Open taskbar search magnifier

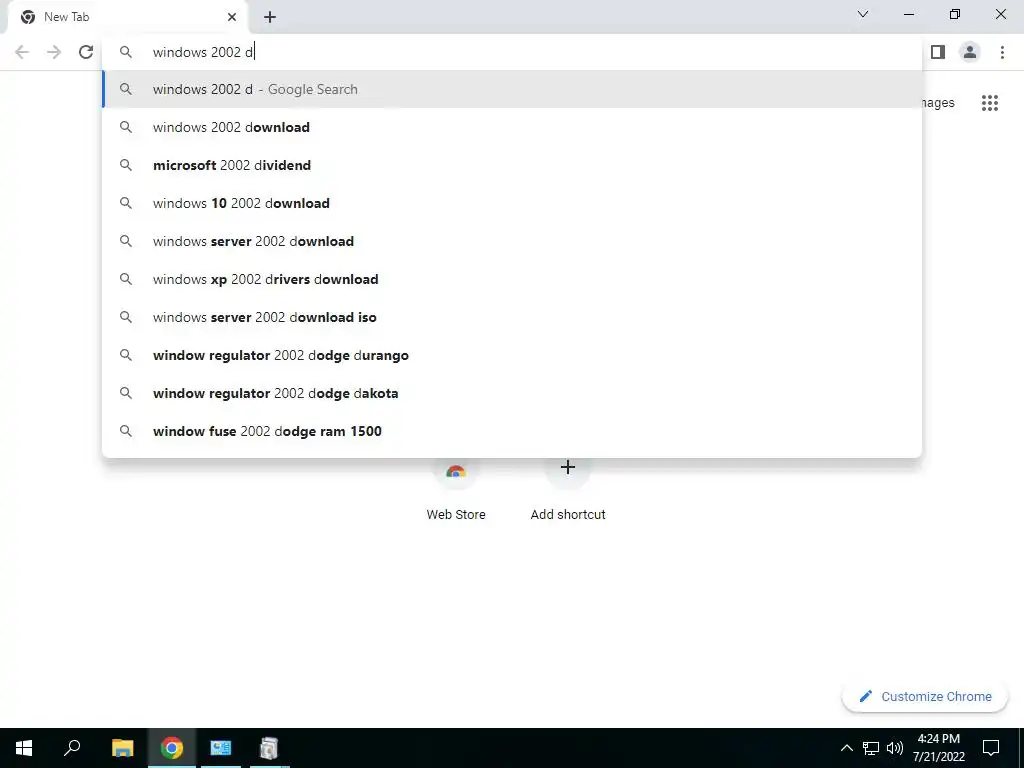[72, 748]
